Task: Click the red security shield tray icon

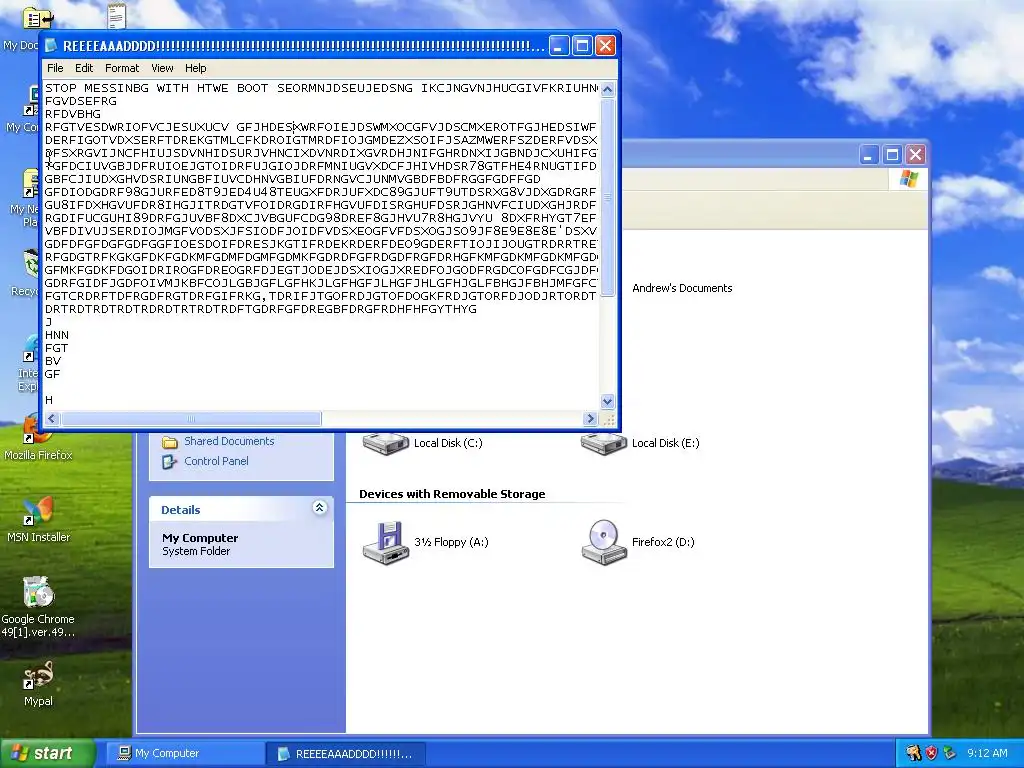Action: (x=931, y=753)
